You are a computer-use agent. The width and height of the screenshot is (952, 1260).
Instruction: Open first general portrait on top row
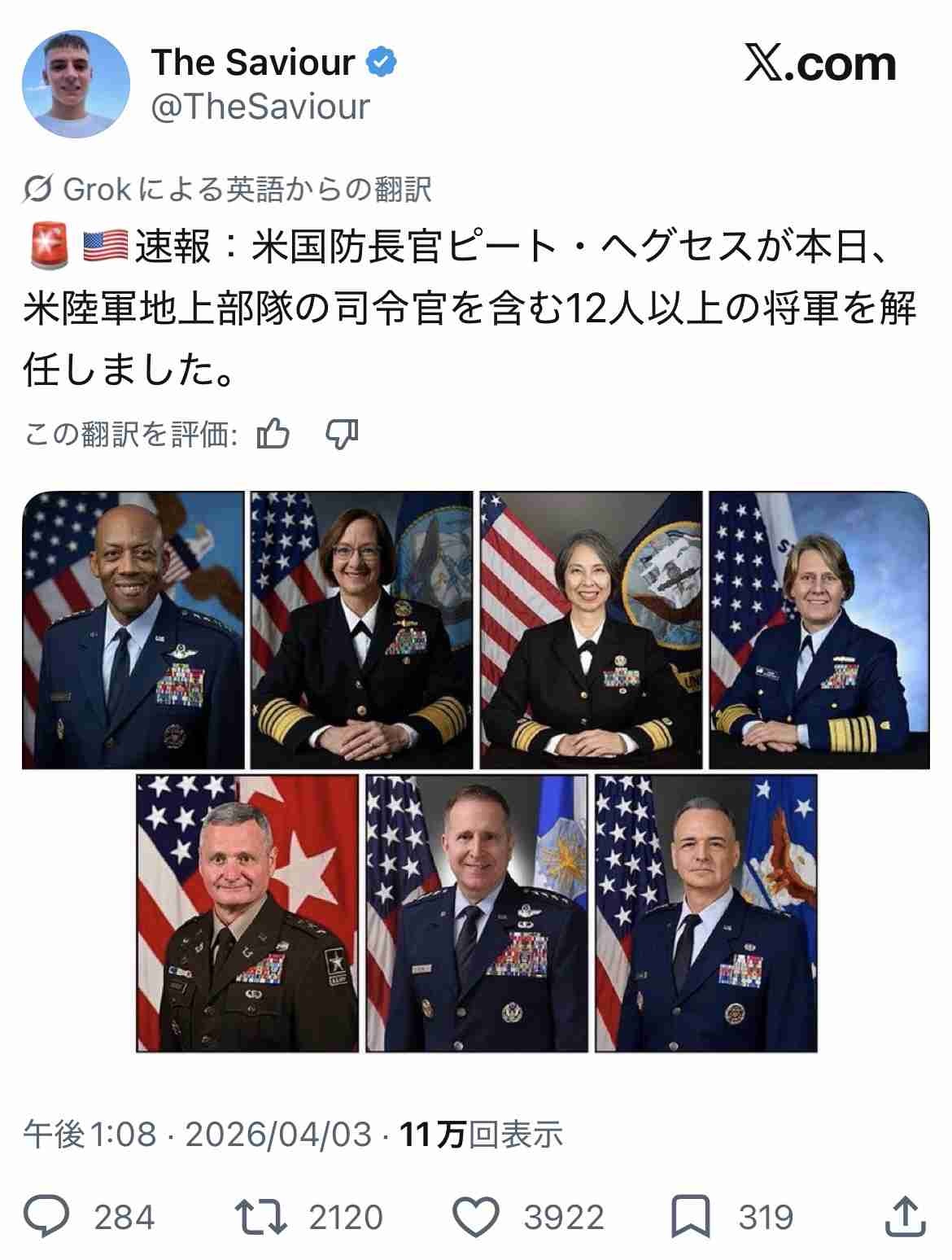[x=133, y=629]
